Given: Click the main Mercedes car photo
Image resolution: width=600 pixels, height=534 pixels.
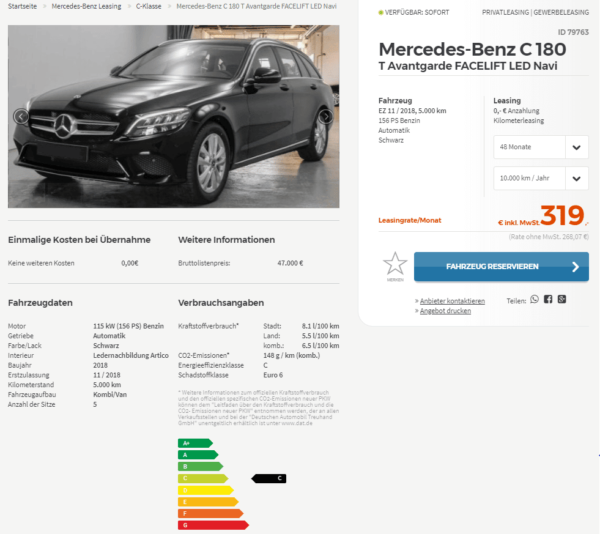Looking at the screenshot, I should click(173, 116).
